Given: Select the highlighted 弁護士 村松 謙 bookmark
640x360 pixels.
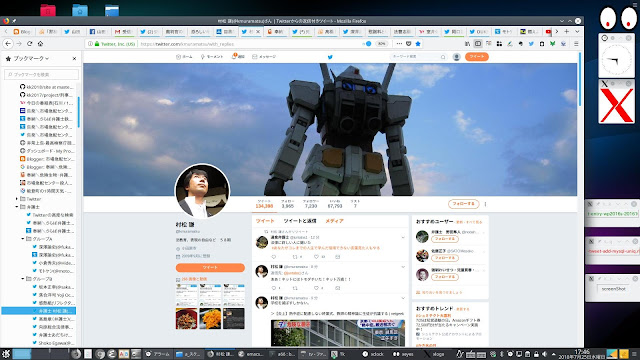Looking at the screenshot, I should 39,311.
